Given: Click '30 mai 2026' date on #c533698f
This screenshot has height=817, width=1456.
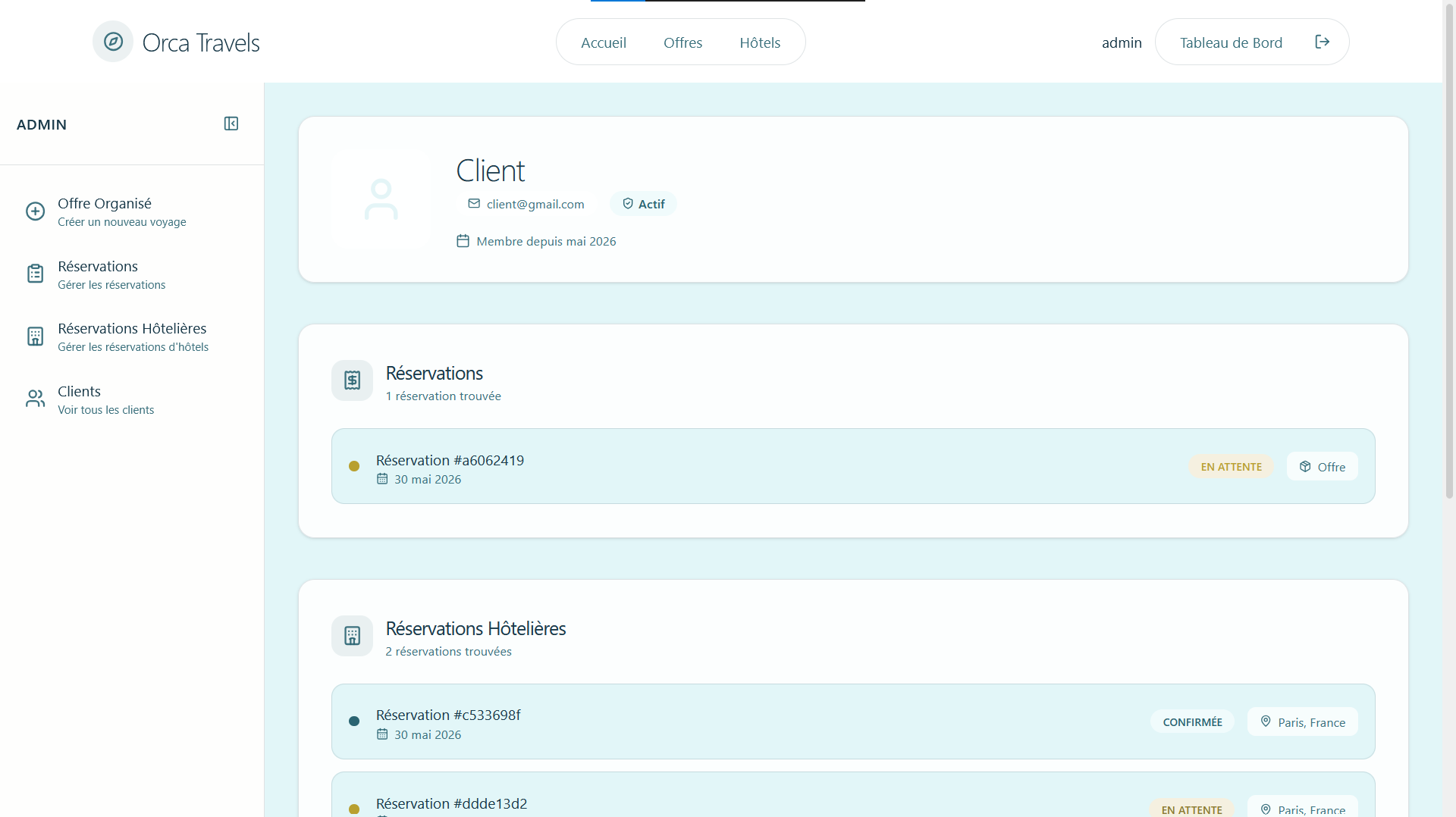Looking at the screenshot, I should [428, 734].
